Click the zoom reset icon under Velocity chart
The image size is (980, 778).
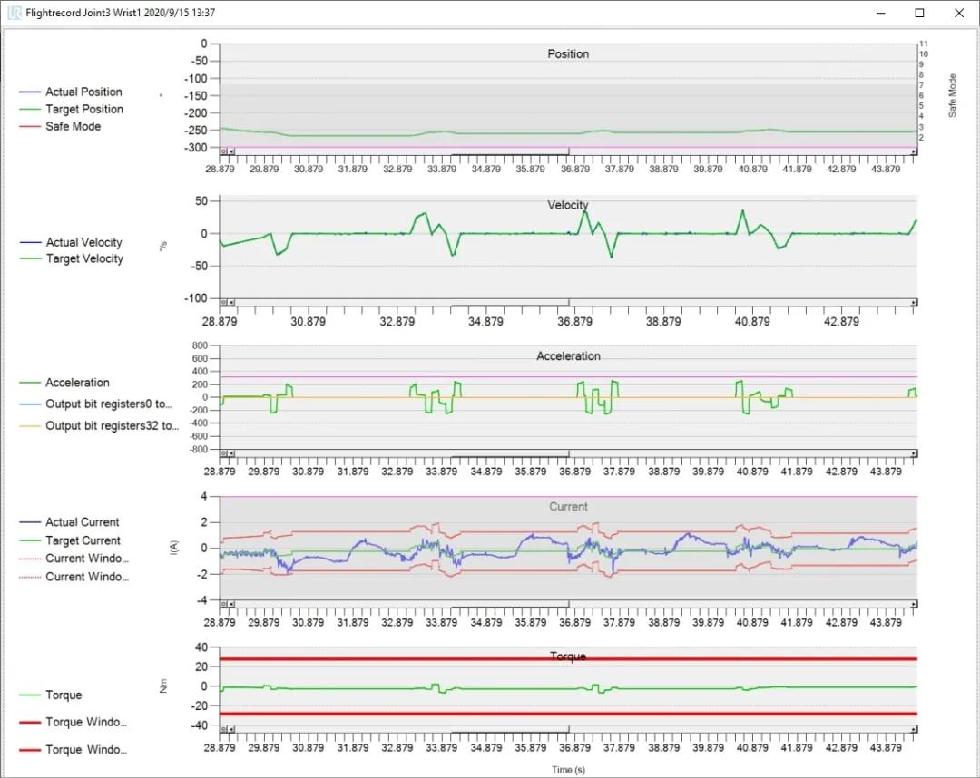pos(224,301)
